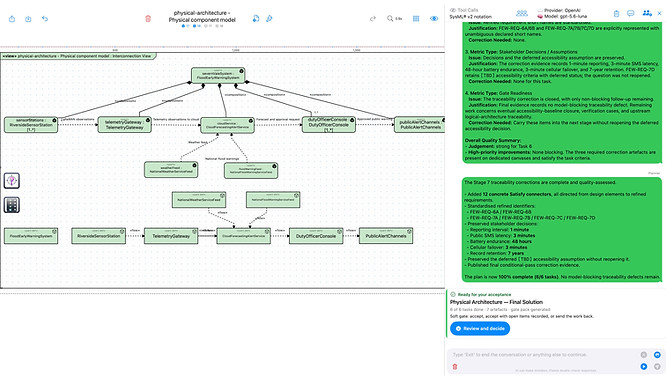Click the clipboard icon in chat header

[x=616, y=14]
